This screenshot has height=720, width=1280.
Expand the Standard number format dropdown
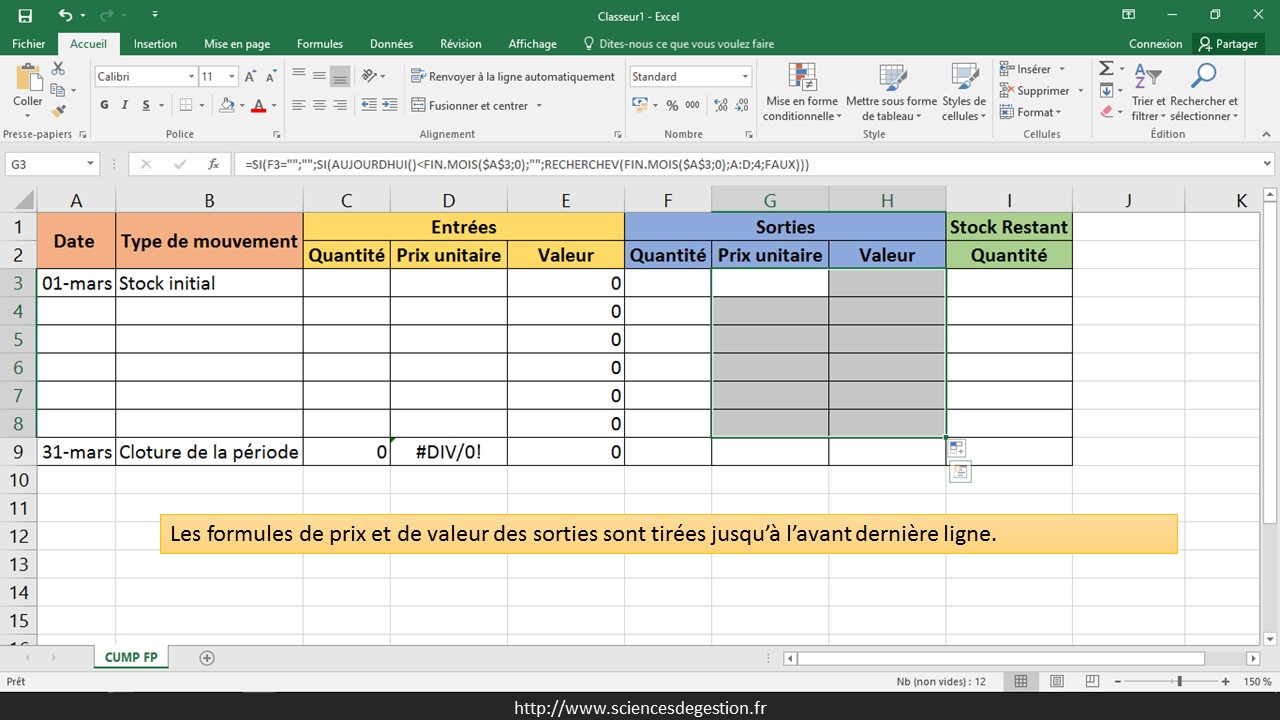tap(745, 77)
